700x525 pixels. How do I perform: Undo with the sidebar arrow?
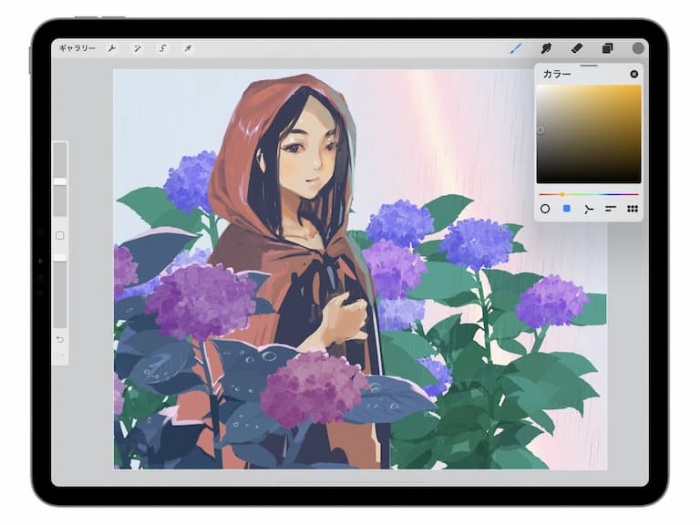coord(60,340)
